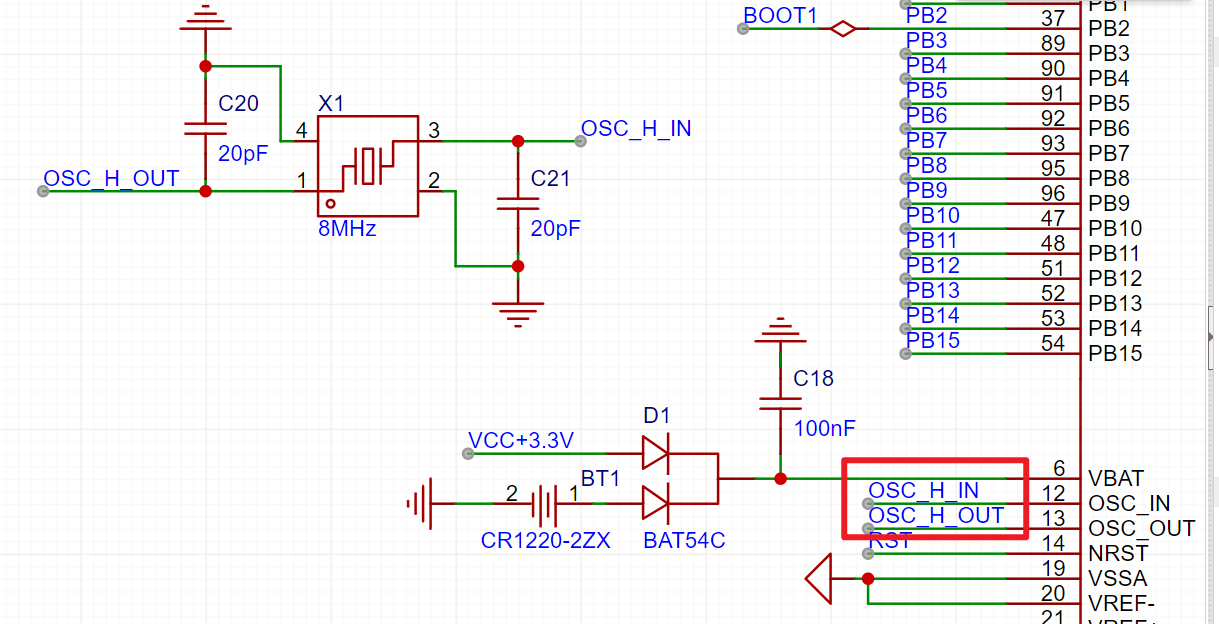The image size is (1219, 624).
Task: Click the junction dot at C18 net
Action: (x=780, y=478)
